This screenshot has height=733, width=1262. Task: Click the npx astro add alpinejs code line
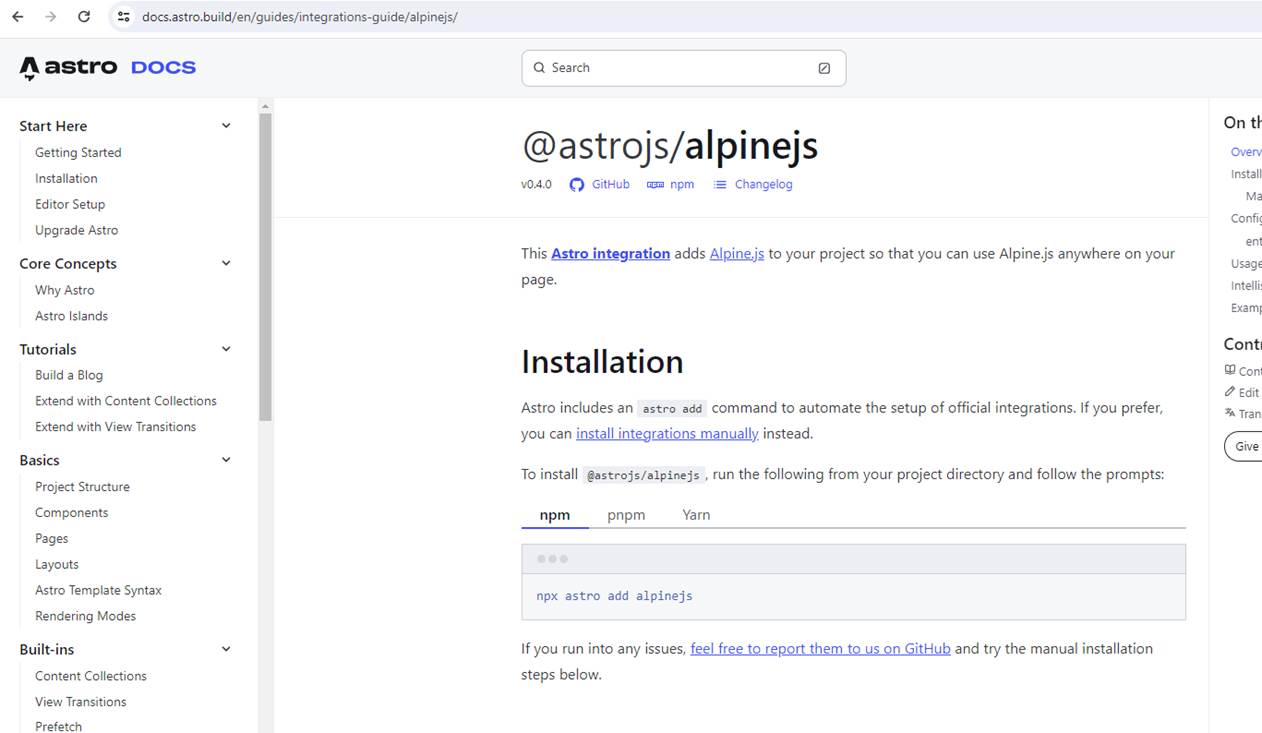click(x=614, y=596)
